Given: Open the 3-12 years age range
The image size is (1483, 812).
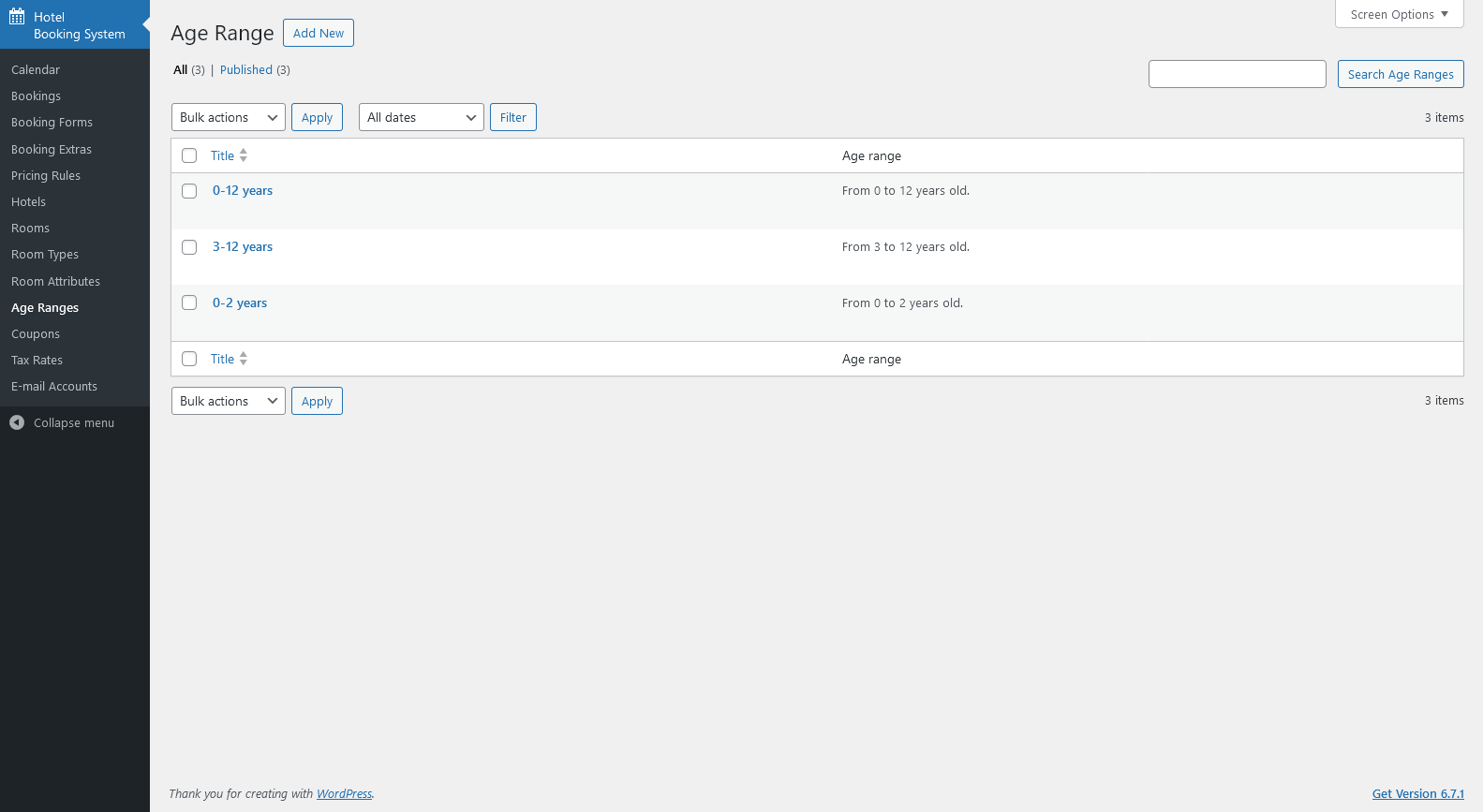Looking at the screenshot, I should (x=243, y=246).
